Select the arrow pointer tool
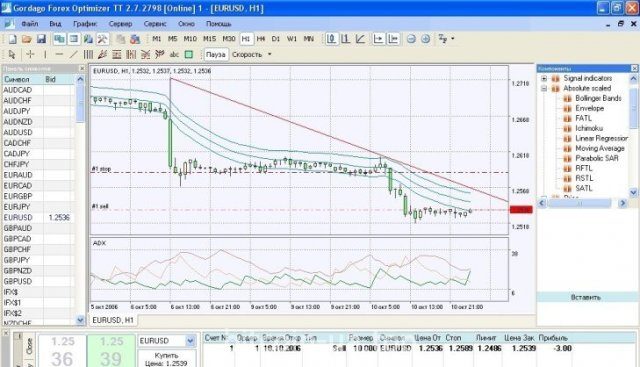640x367 pixels. (x=11, y=54)
